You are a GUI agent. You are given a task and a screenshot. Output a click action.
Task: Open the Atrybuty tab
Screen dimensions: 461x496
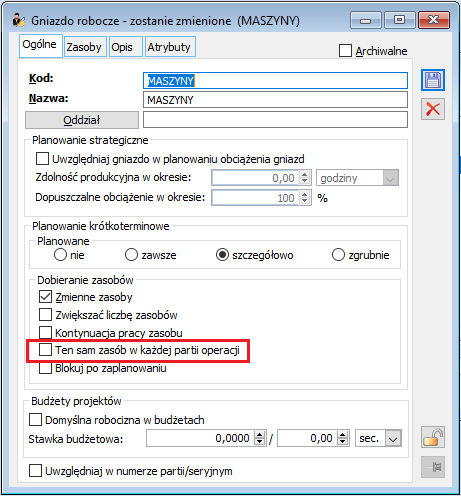[x=170, y=47]
